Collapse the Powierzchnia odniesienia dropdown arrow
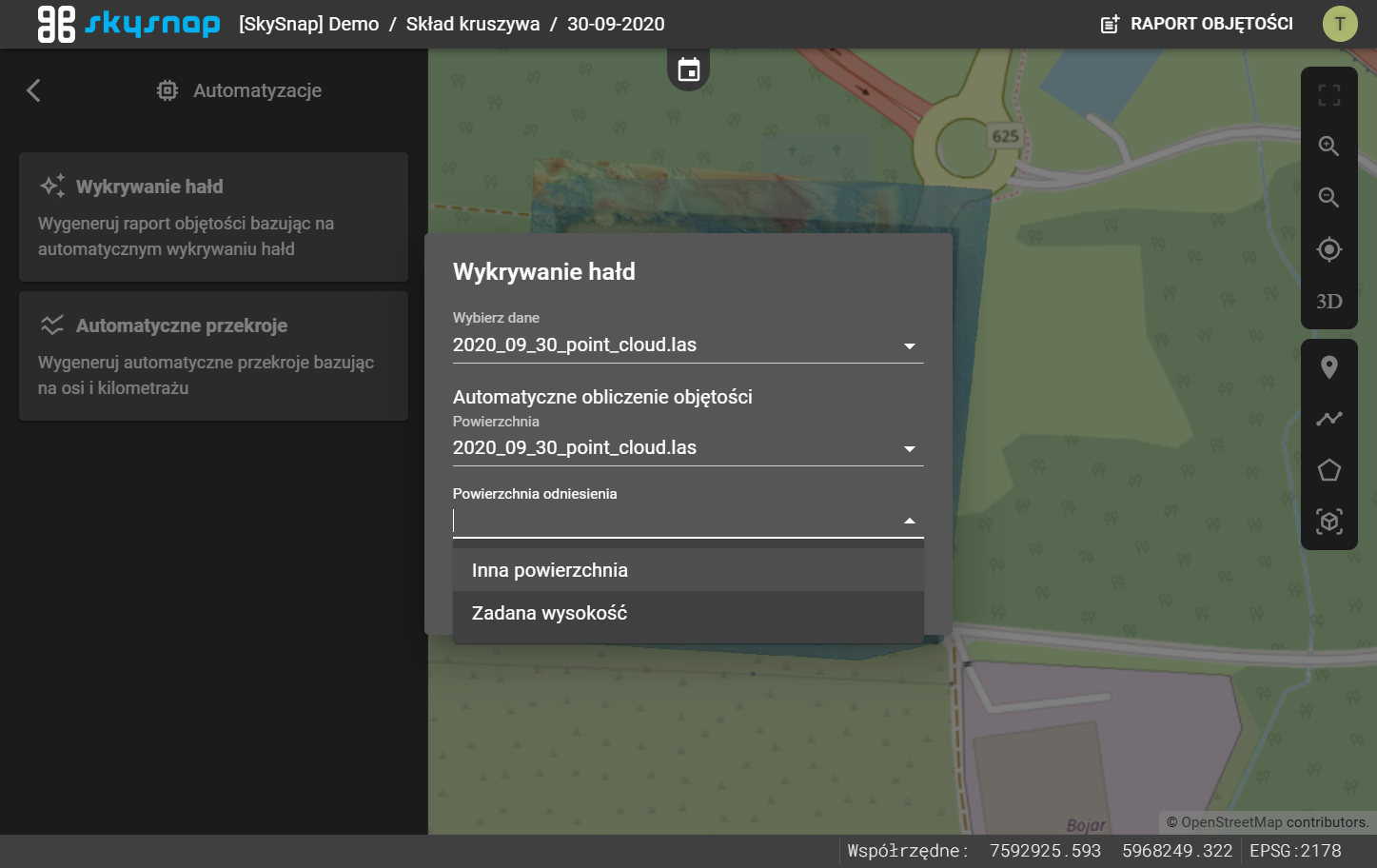The image size is (1377, 868). coord(910,521)
